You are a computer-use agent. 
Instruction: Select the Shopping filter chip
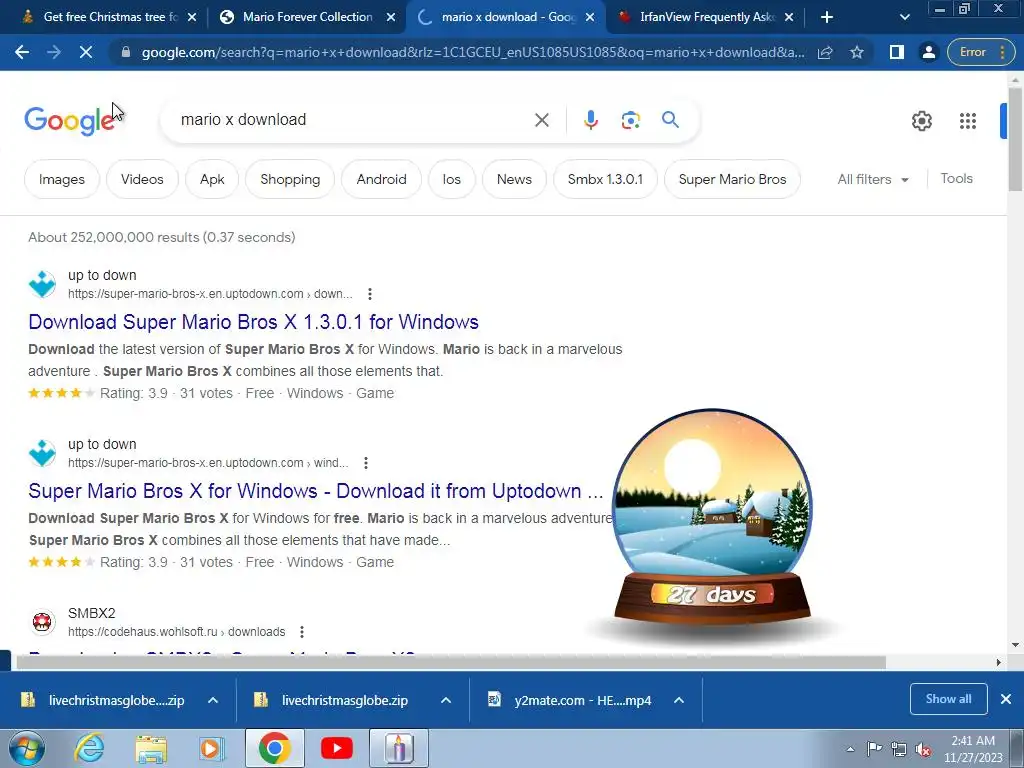(x=290, y=179)
